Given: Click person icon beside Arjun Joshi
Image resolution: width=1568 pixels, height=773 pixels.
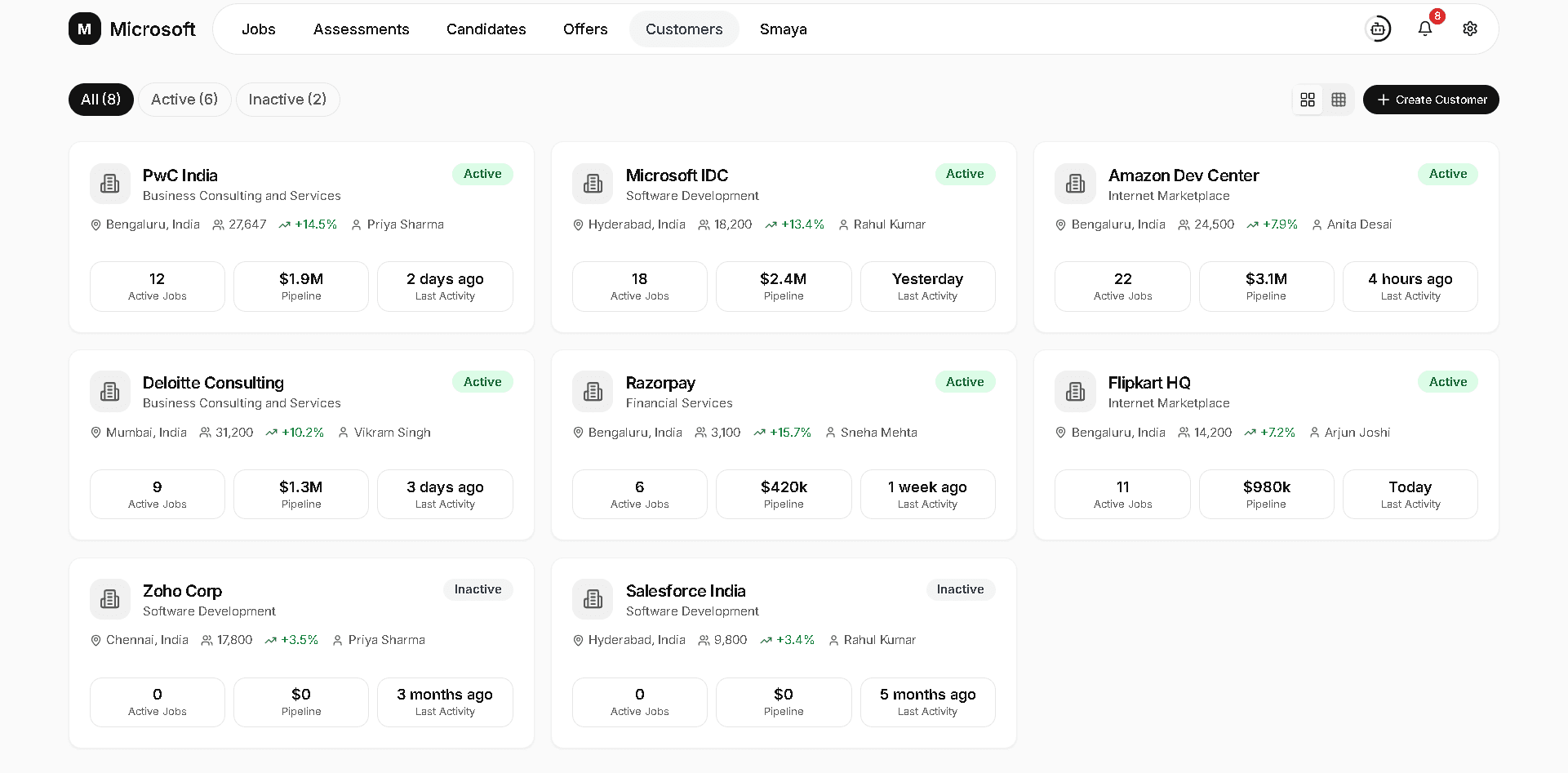Looking at the screenshot, I should click(1314, 433).
